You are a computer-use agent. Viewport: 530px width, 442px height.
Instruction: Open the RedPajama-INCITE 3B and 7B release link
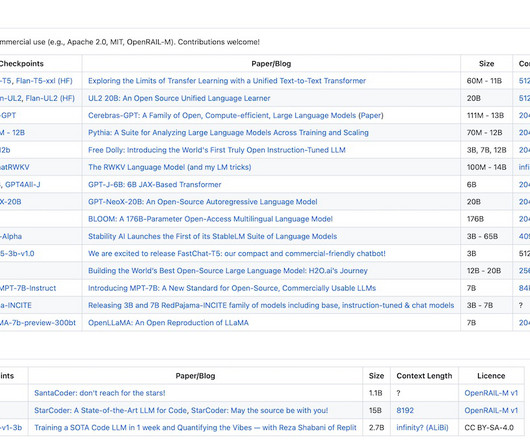pyautogui.click(x=271, y=305)
